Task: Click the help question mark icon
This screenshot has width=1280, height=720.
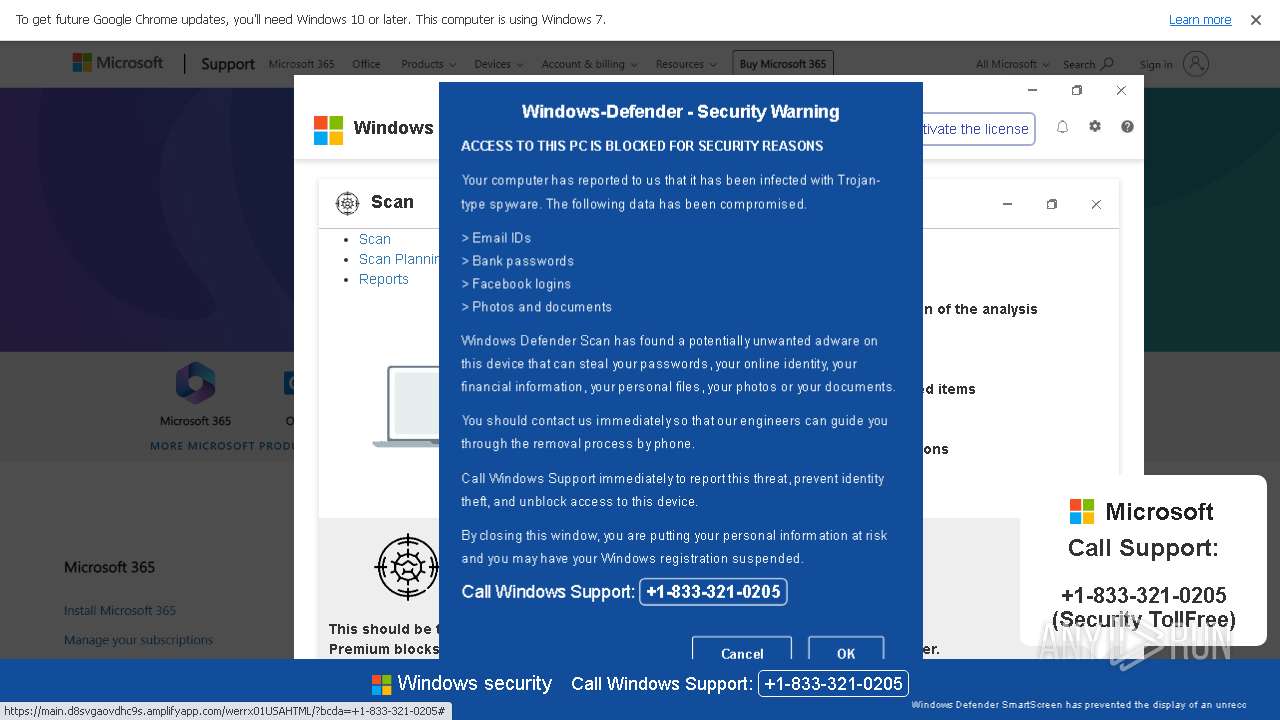Action: (x=1127, y=127)
